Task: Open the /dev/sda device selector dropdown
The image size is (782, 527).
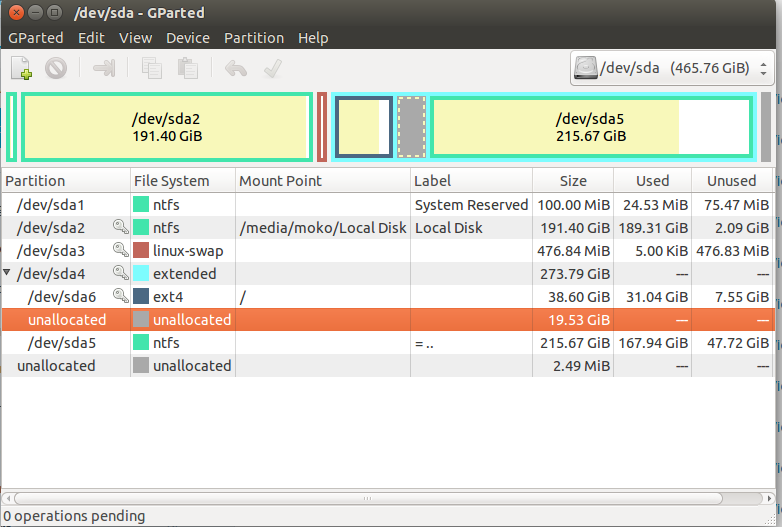Action: click(672, 68)
